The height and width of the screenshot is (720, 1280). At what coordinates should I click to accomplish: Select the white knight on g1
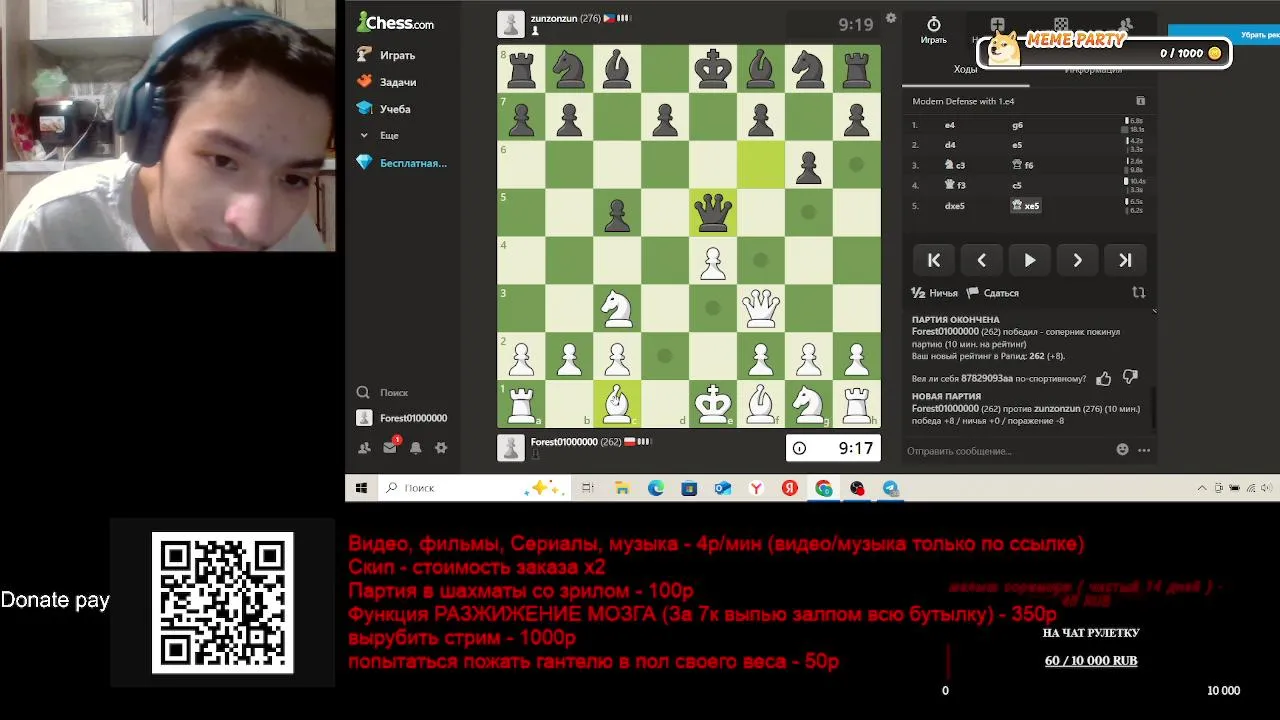809,404
